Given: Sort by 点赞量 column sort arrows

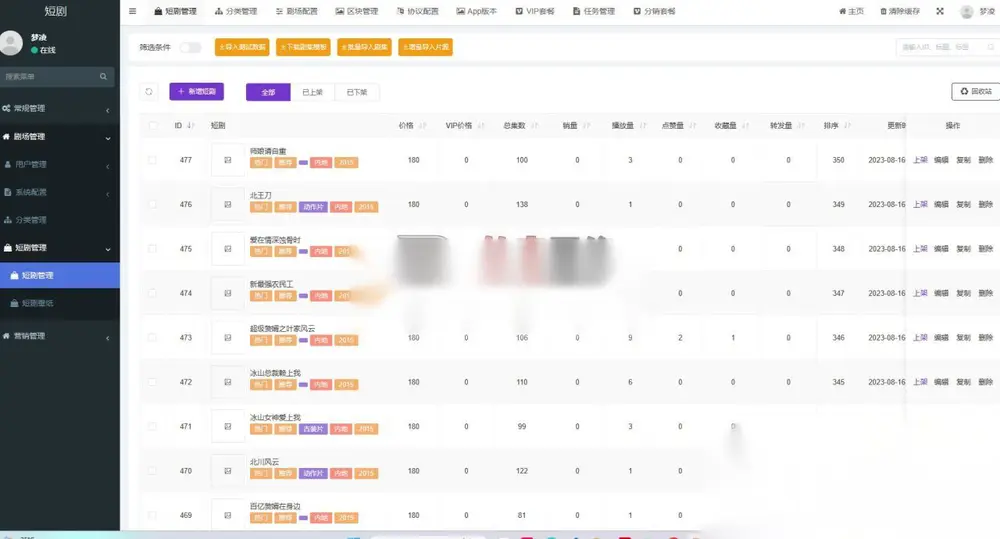Looking at the screenshot, I should [x=693, y=126].
